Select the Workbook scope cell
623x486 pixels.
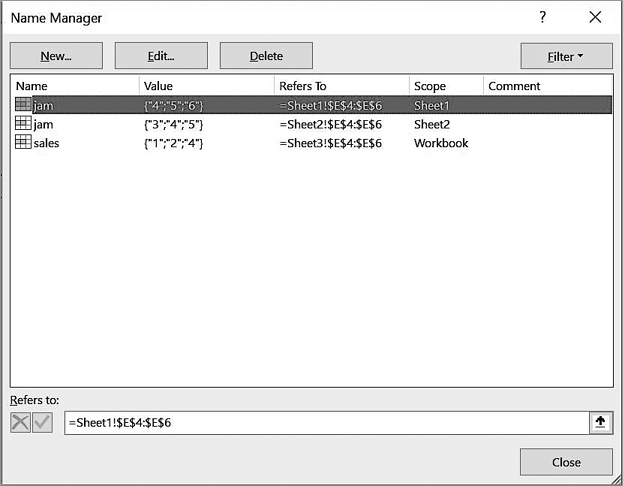(x=441, y=143)
